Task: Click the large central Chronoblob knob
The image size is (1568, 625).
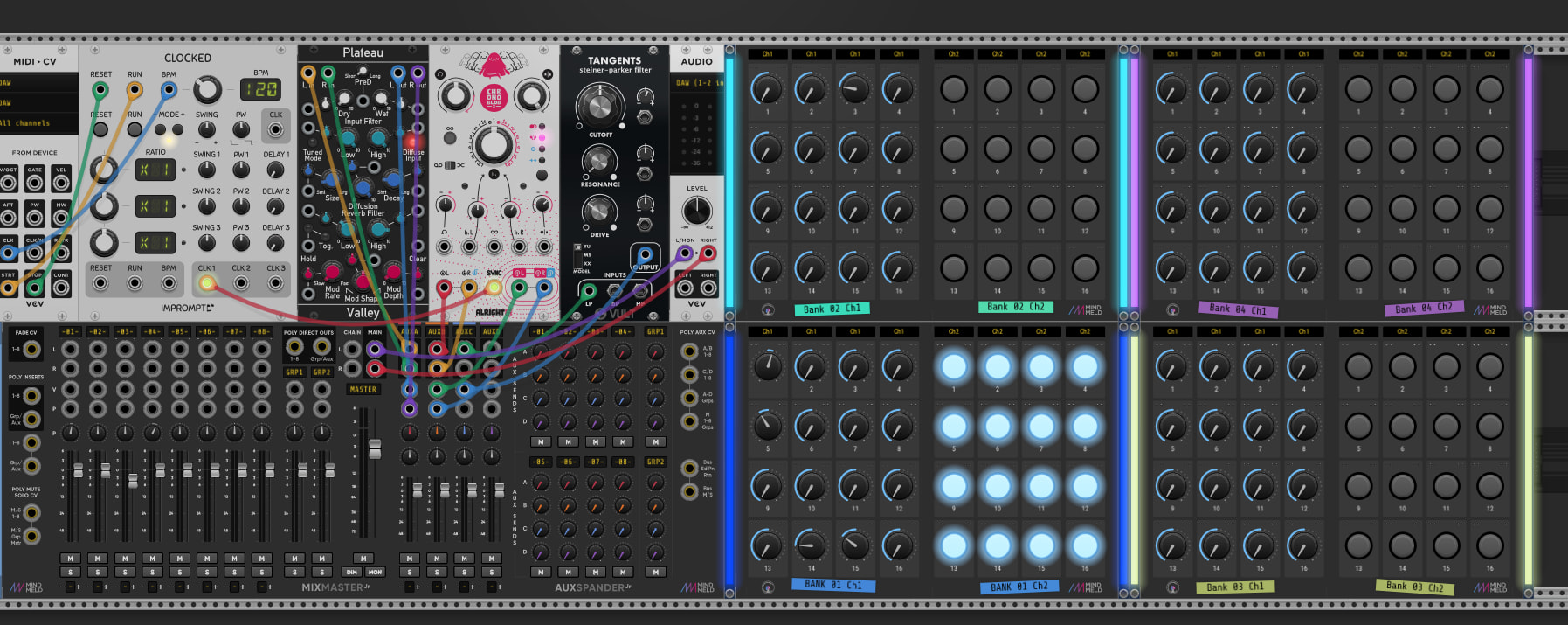Action: 494,144
